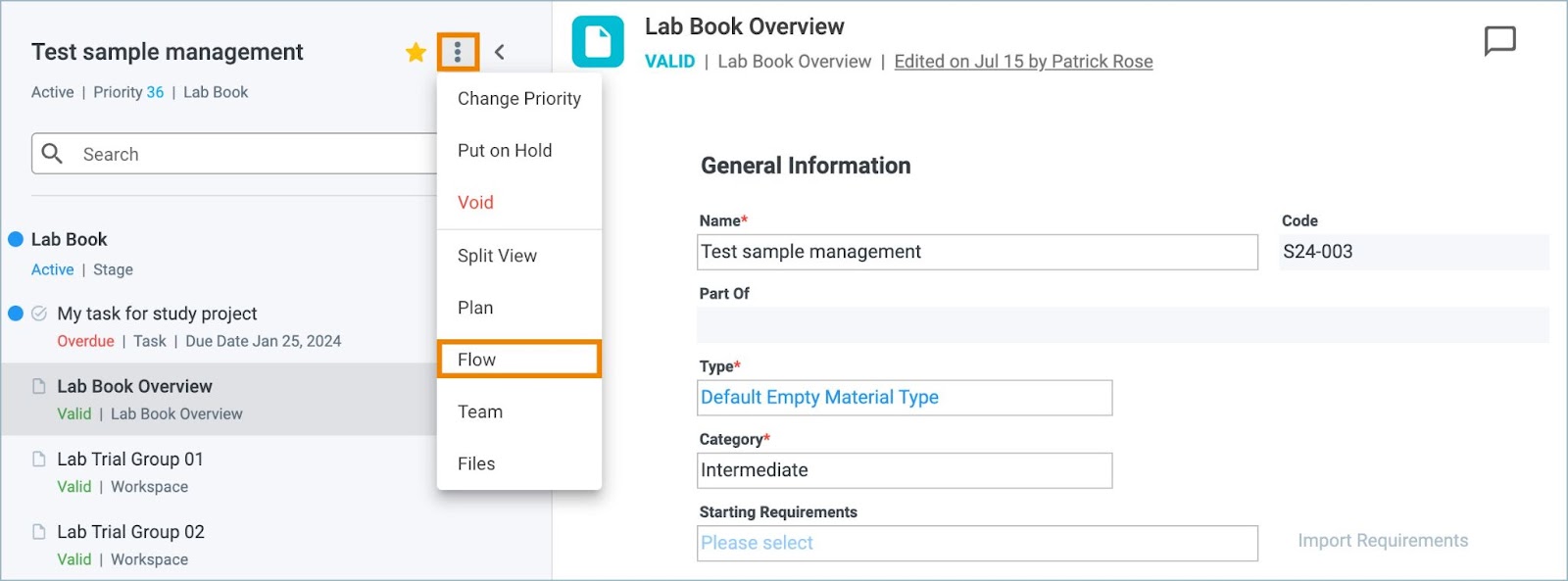Viewport: 1568px width, 581px height.
Task: Choose Change Priority menu entry
Action: (x=518, y=99)
